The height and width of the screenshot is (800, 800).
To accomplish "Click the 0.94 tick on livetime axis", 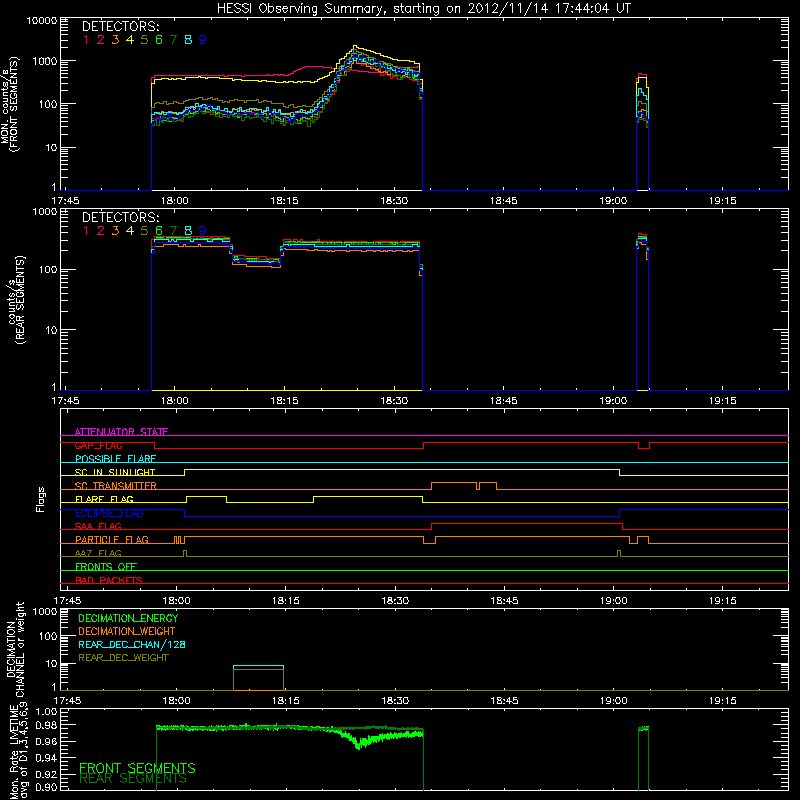I will tap(46, 758).
